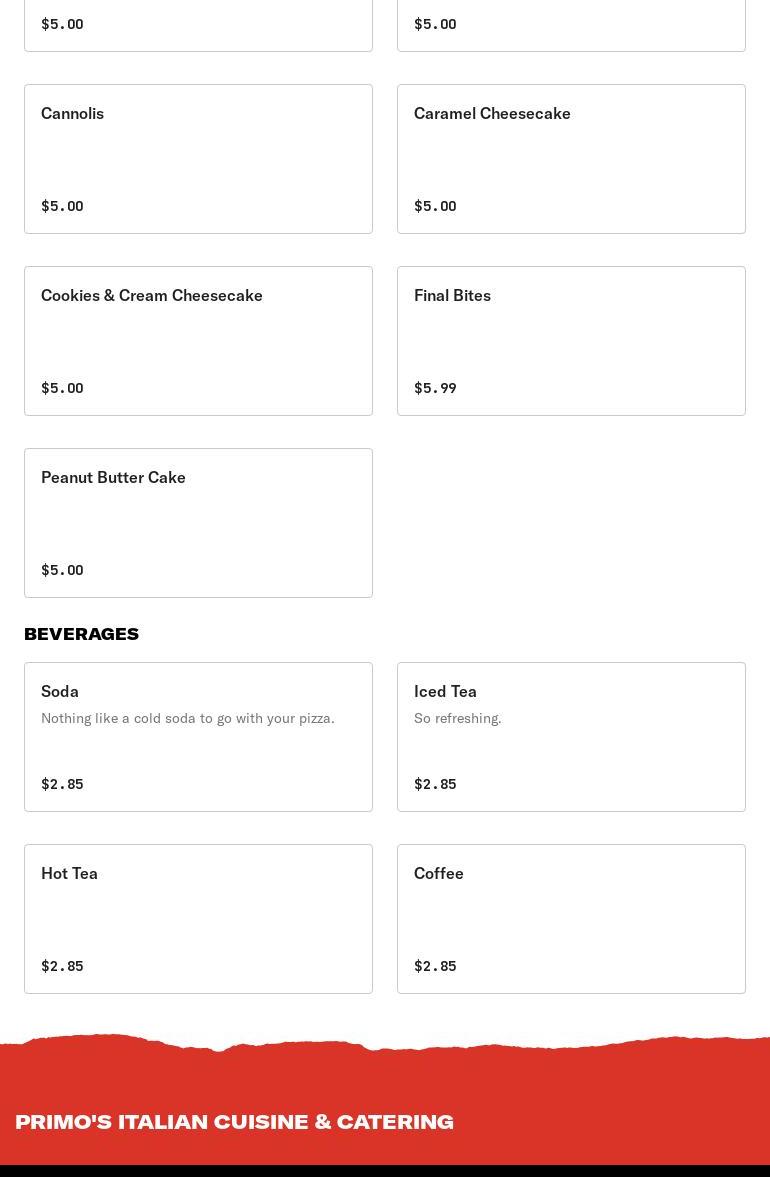770x1177 pixels.
Task: Click Primo's Italian Cuisine & Catering footer title
Action: click(x=234, y=1121)
